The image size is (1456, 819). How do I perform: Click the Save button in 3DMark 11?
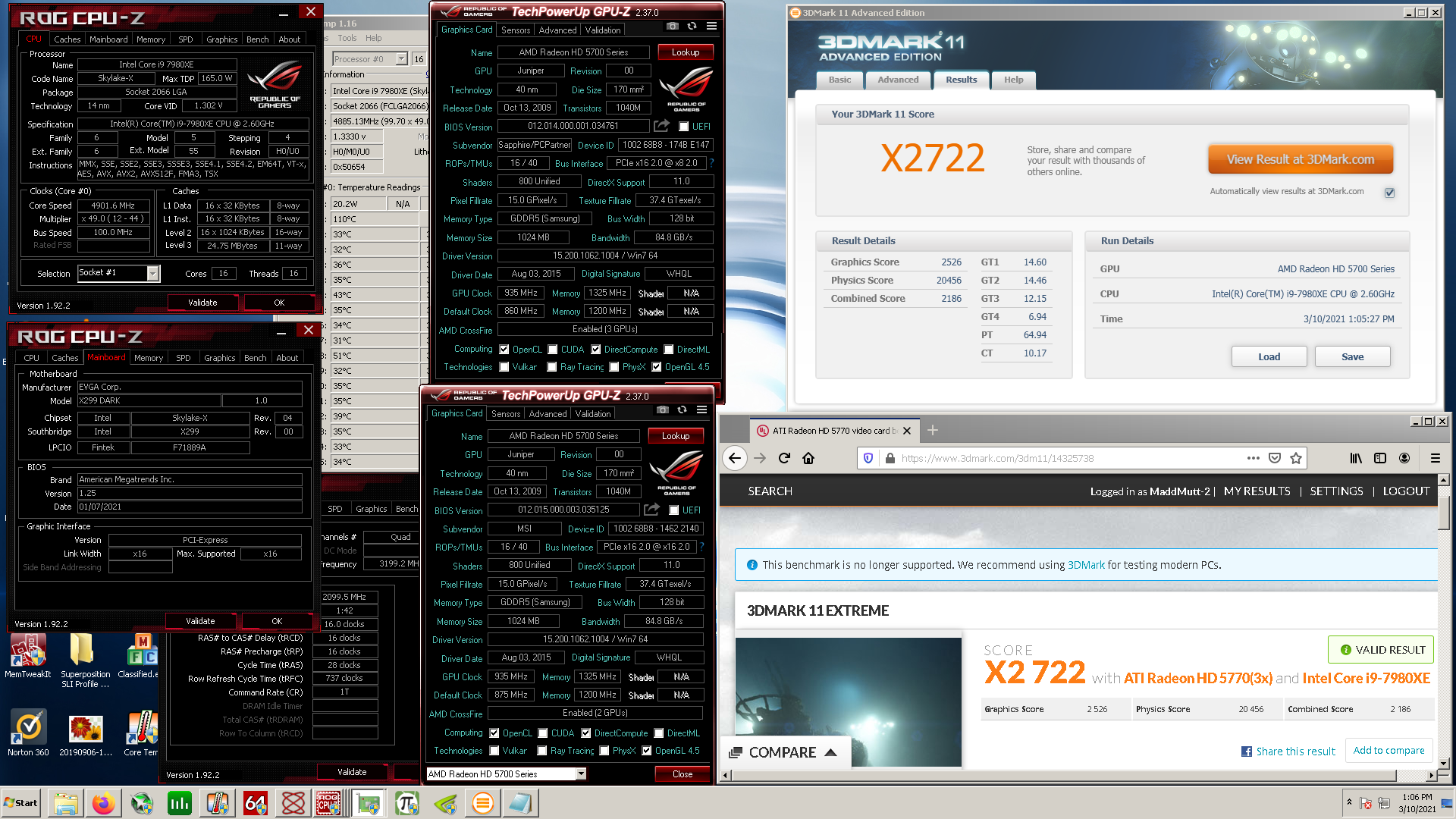tap(1352, 356)
